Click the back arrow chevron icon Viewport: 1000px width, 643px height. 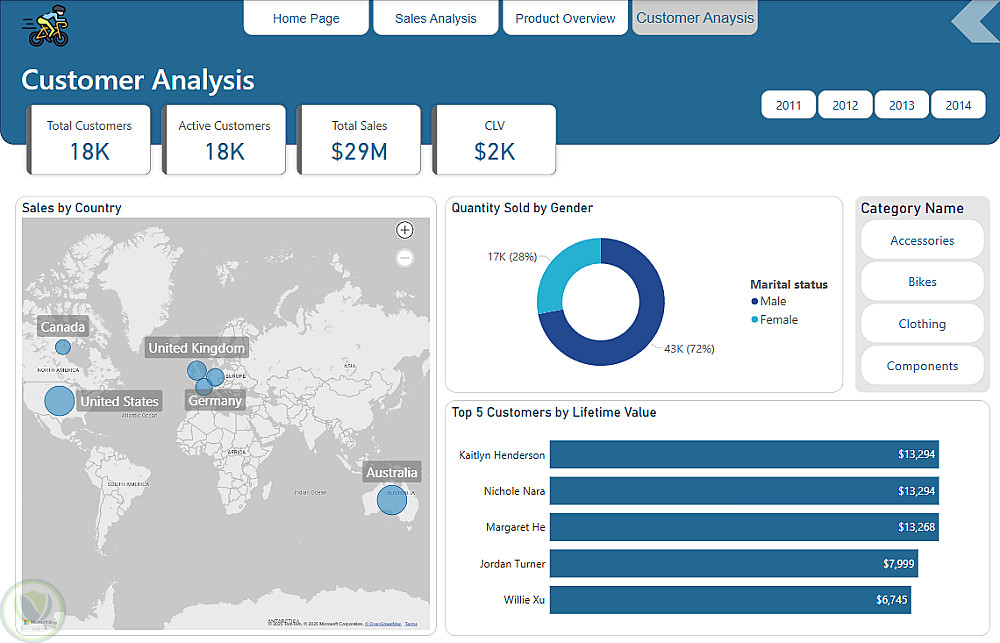[973, 22]
